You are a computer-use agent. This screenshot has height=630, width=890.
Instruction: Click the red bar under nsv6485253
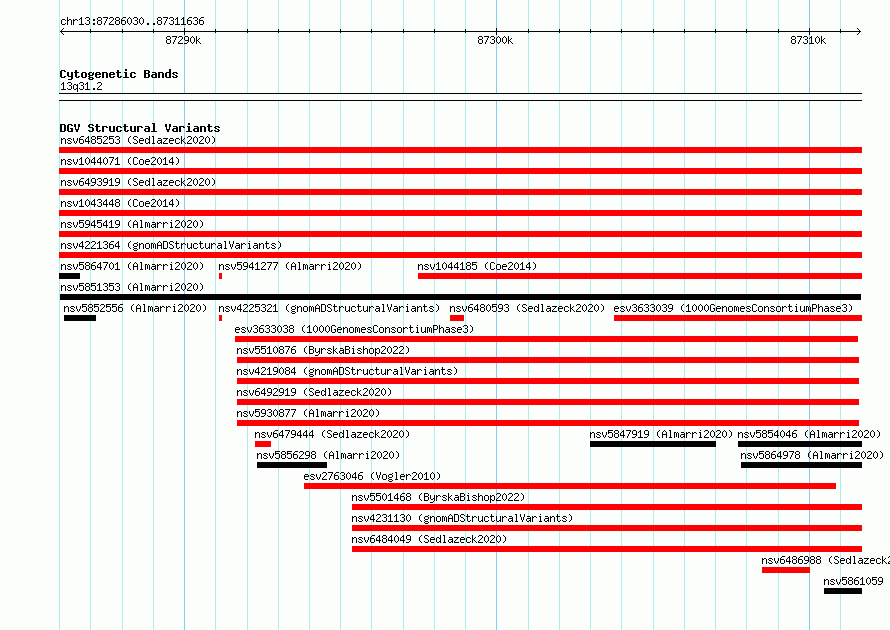point(460,150)
